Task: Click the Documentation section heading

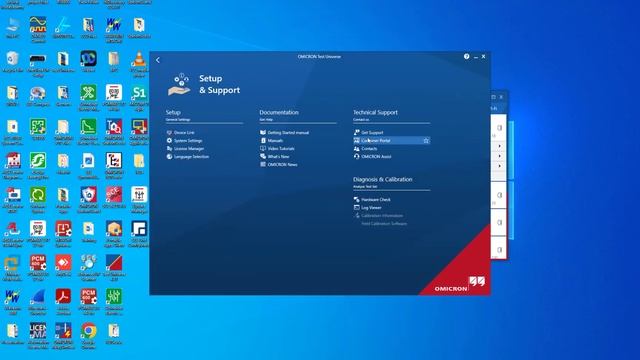Action: point(279,112)
